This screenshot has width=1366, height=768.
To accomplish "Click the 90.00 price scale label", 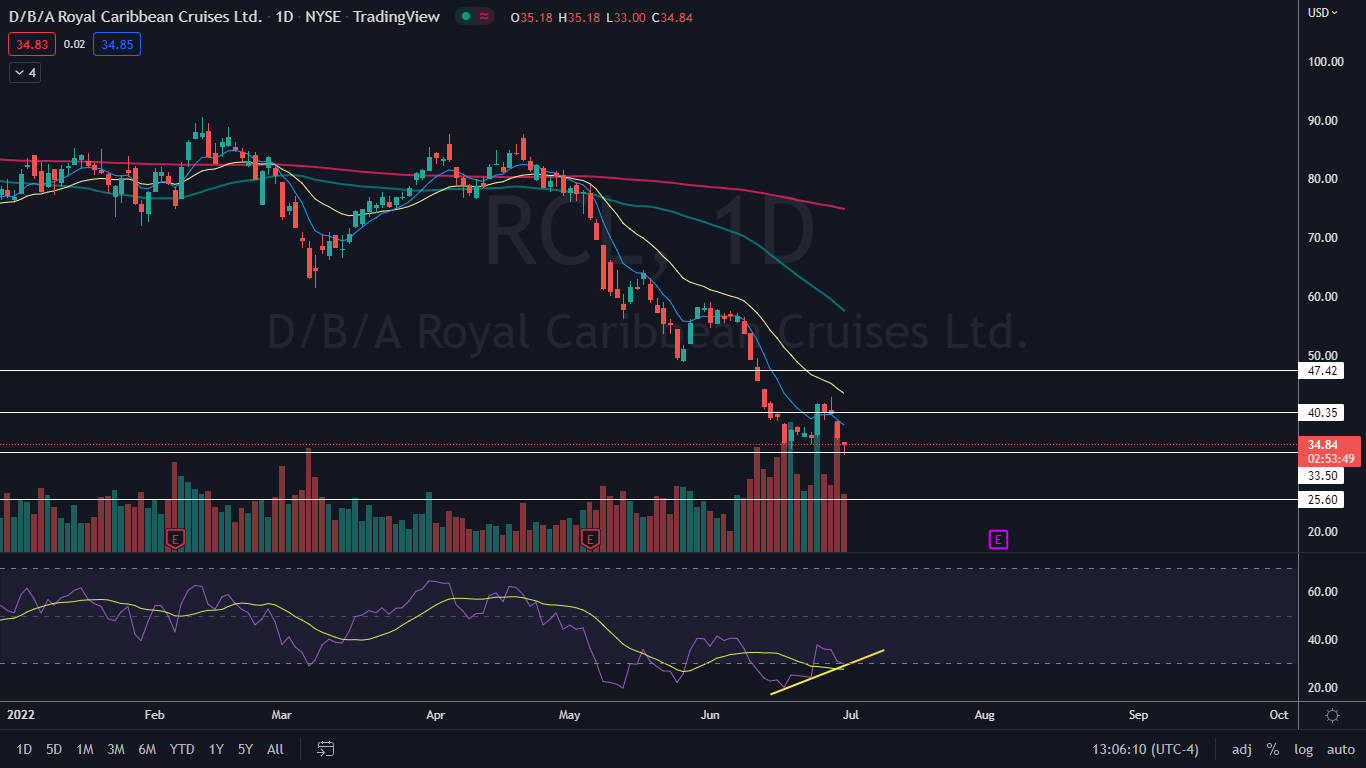I will click(1324, 121).
